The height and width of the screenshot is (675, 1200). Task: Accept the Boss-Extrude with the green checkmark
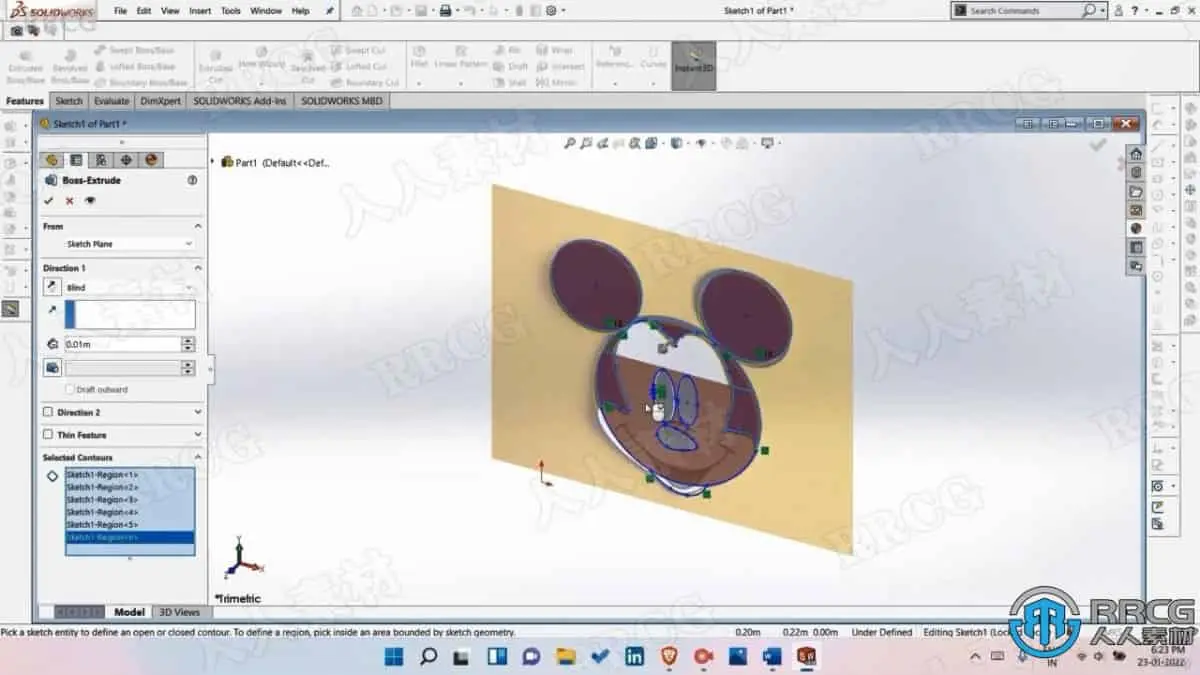(49, 201)
